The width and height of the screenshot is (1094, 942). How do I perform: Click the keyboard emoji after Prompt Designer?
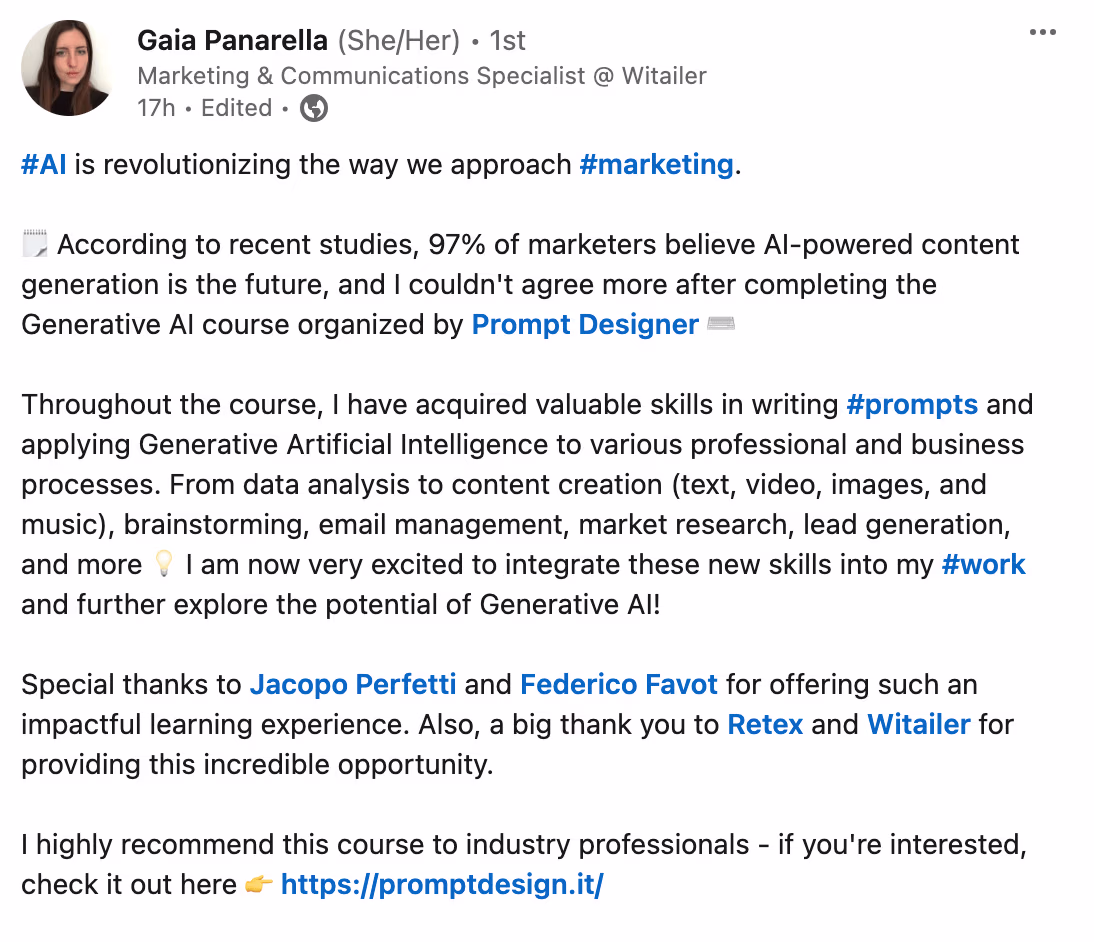[x=721, y=324]
